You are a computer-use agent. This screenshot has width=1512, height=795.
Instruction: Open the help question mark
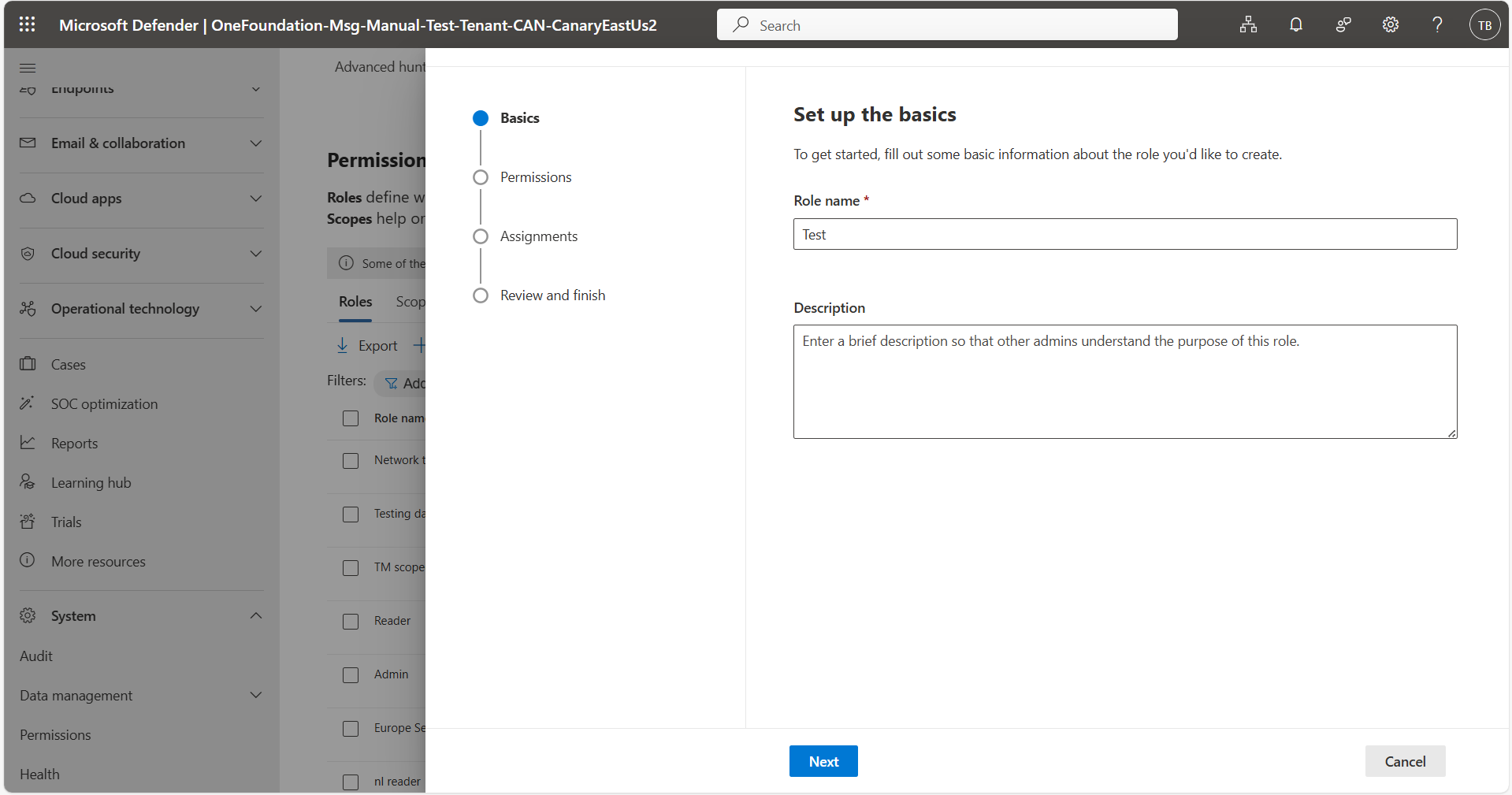click(1437, 24)
